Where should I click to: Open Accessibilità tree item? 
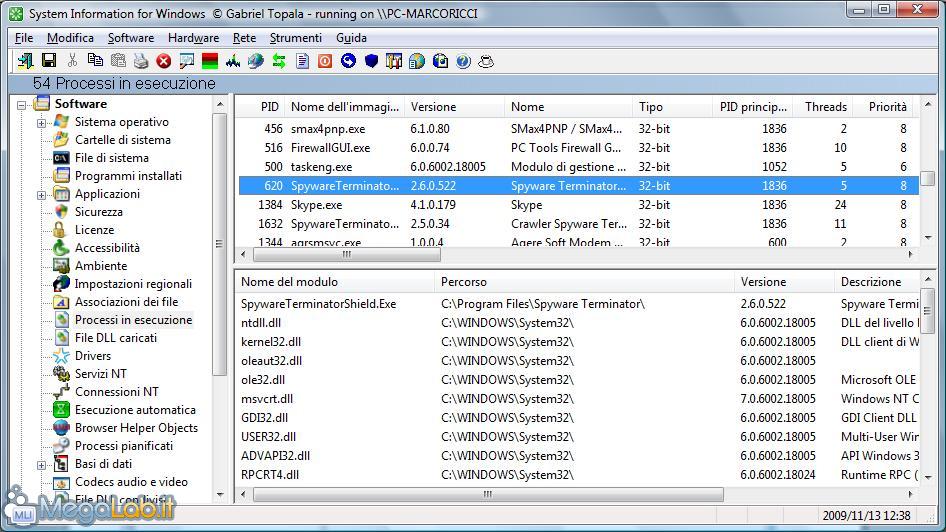tap(107, 248)
